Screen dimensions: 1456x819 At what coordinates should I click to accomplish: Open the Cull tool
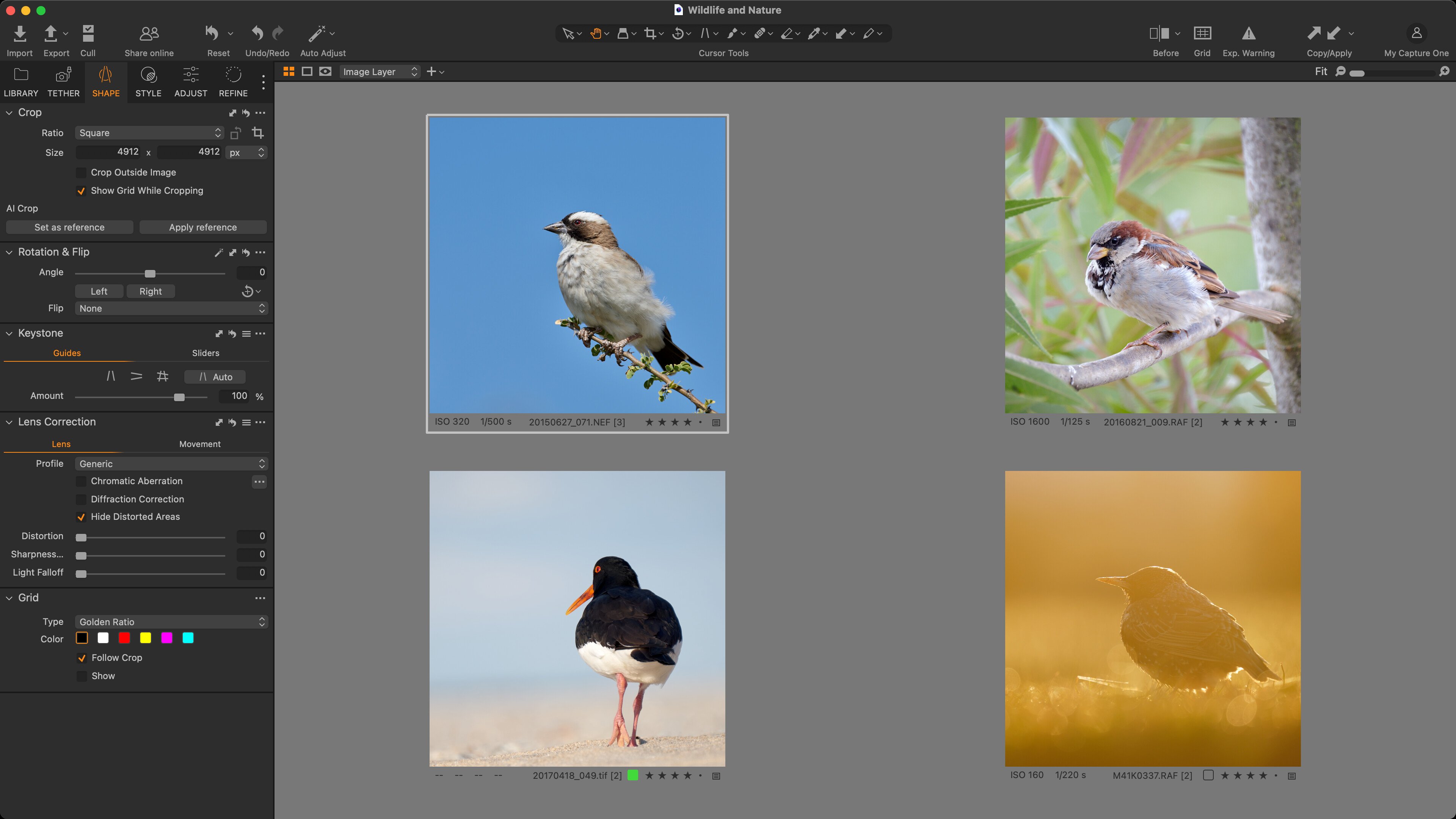88,33
